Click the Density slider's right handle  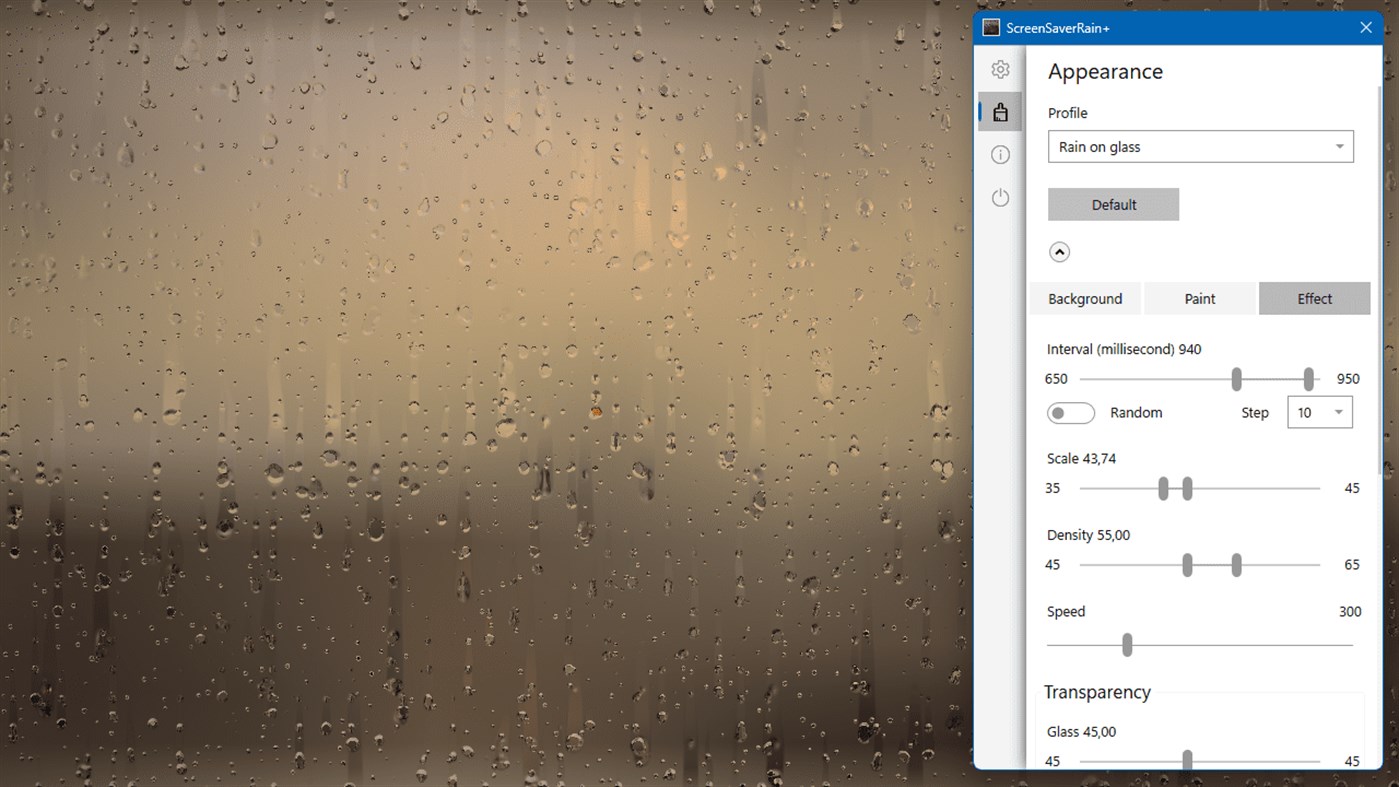click(1235, 564)
